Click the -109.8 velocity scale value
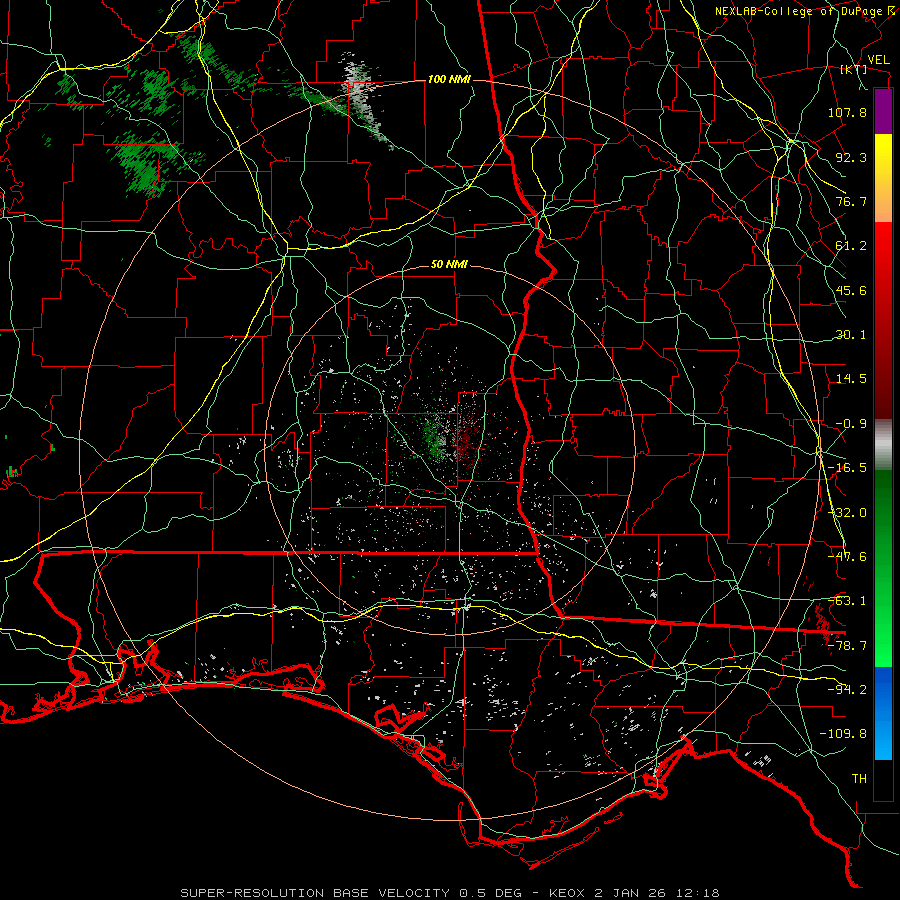This screenshot has height=900, width=900. 843,734
